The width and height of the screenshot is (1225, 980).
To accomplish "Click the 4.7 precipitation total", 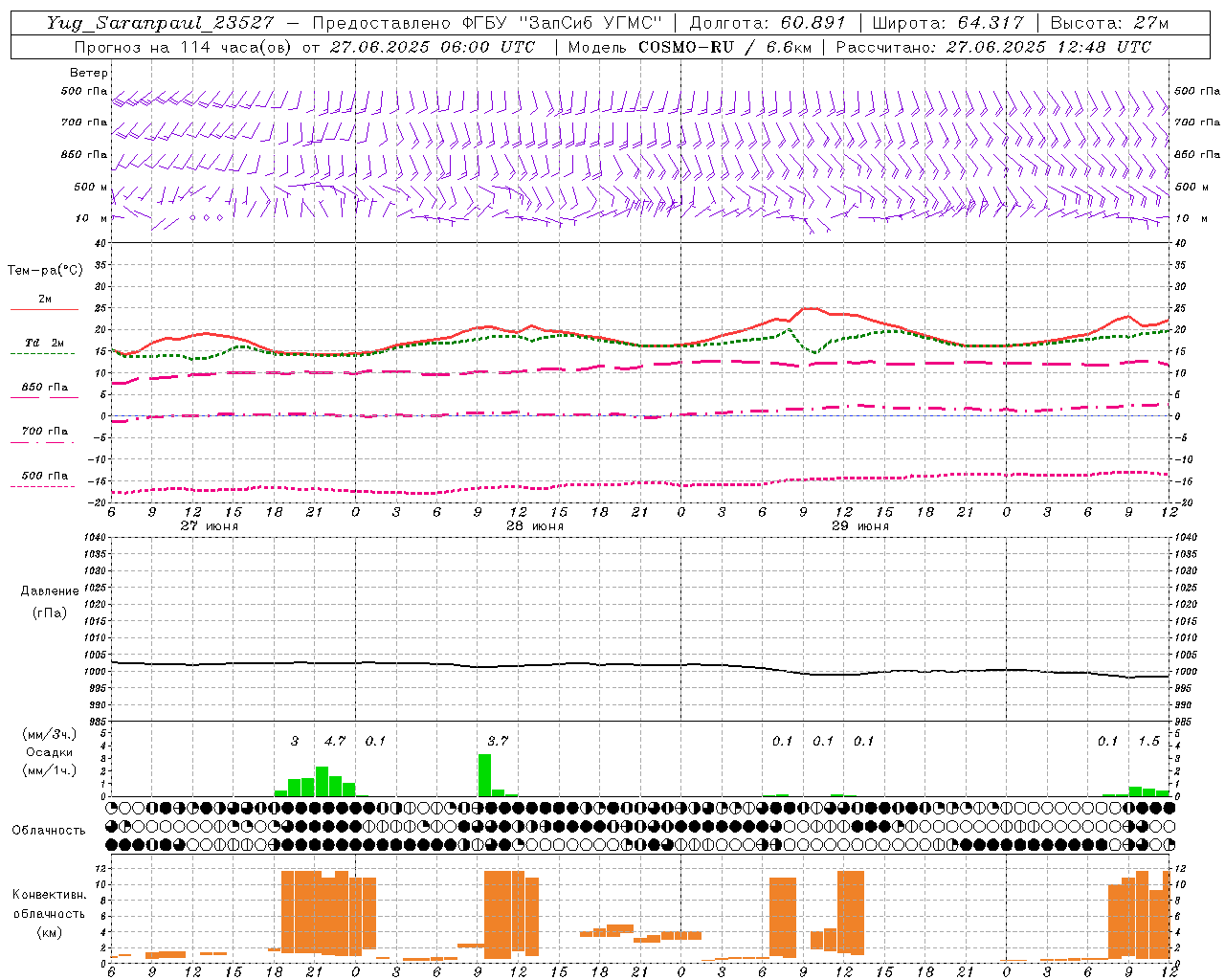I will point(335,741).
